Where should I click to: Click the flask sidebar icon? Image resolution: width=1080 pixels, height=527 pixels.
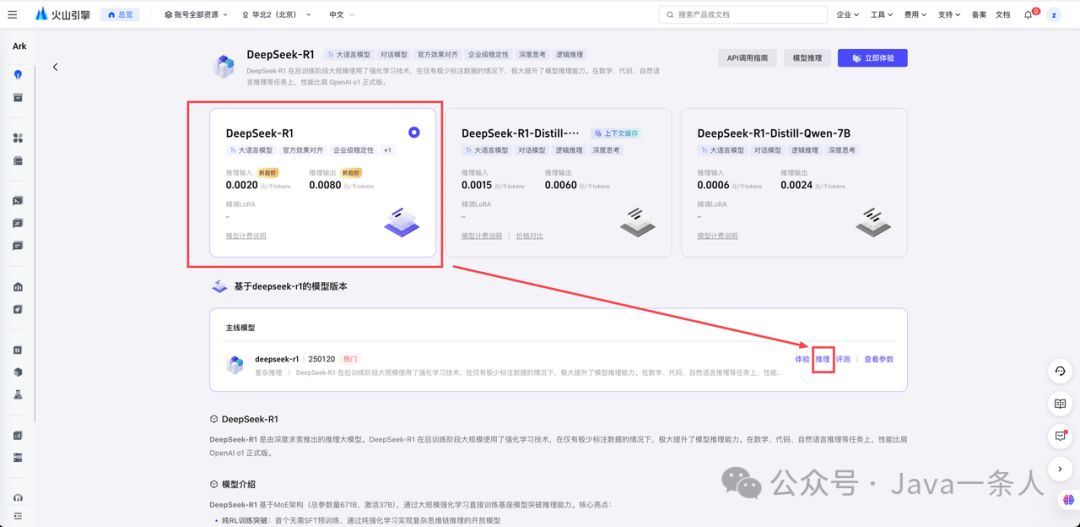point(19,395)
